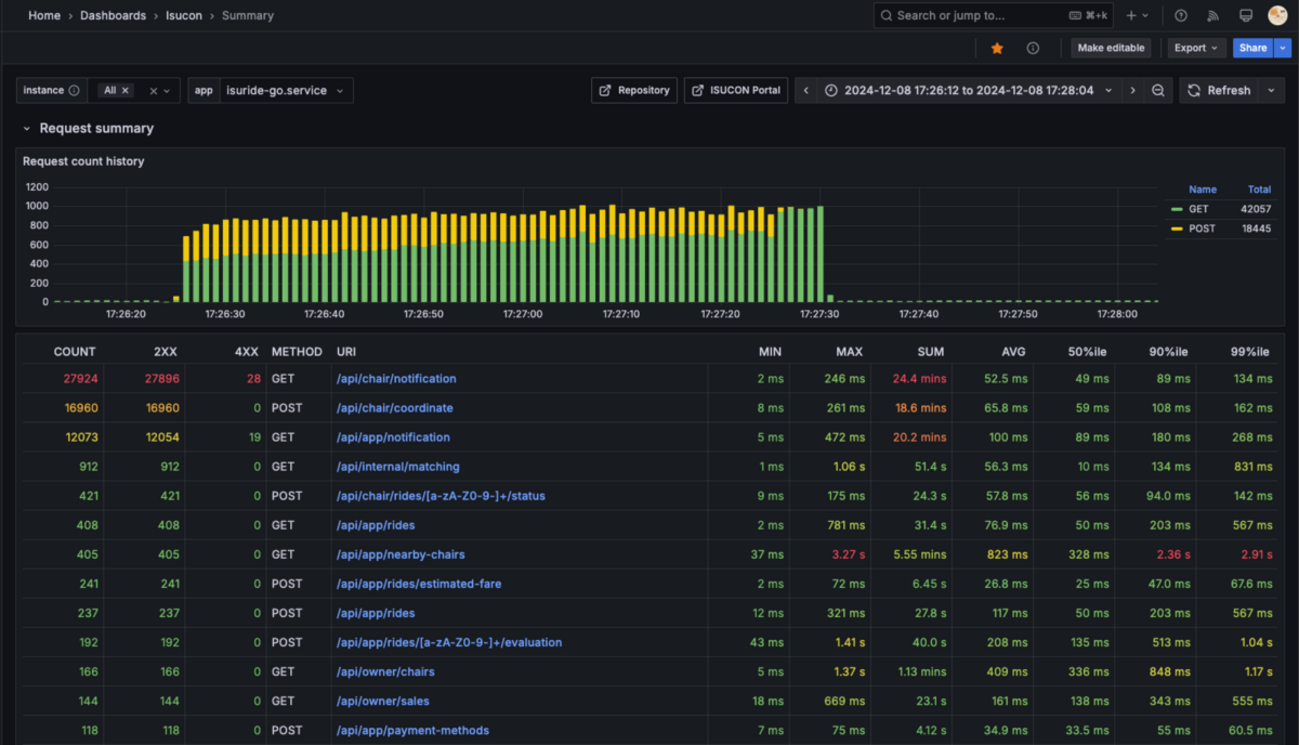The height and width of the screenshot is (745, 1299).
Task: Open the app isuride-go.service dropdown
Action: click(285, 90)
